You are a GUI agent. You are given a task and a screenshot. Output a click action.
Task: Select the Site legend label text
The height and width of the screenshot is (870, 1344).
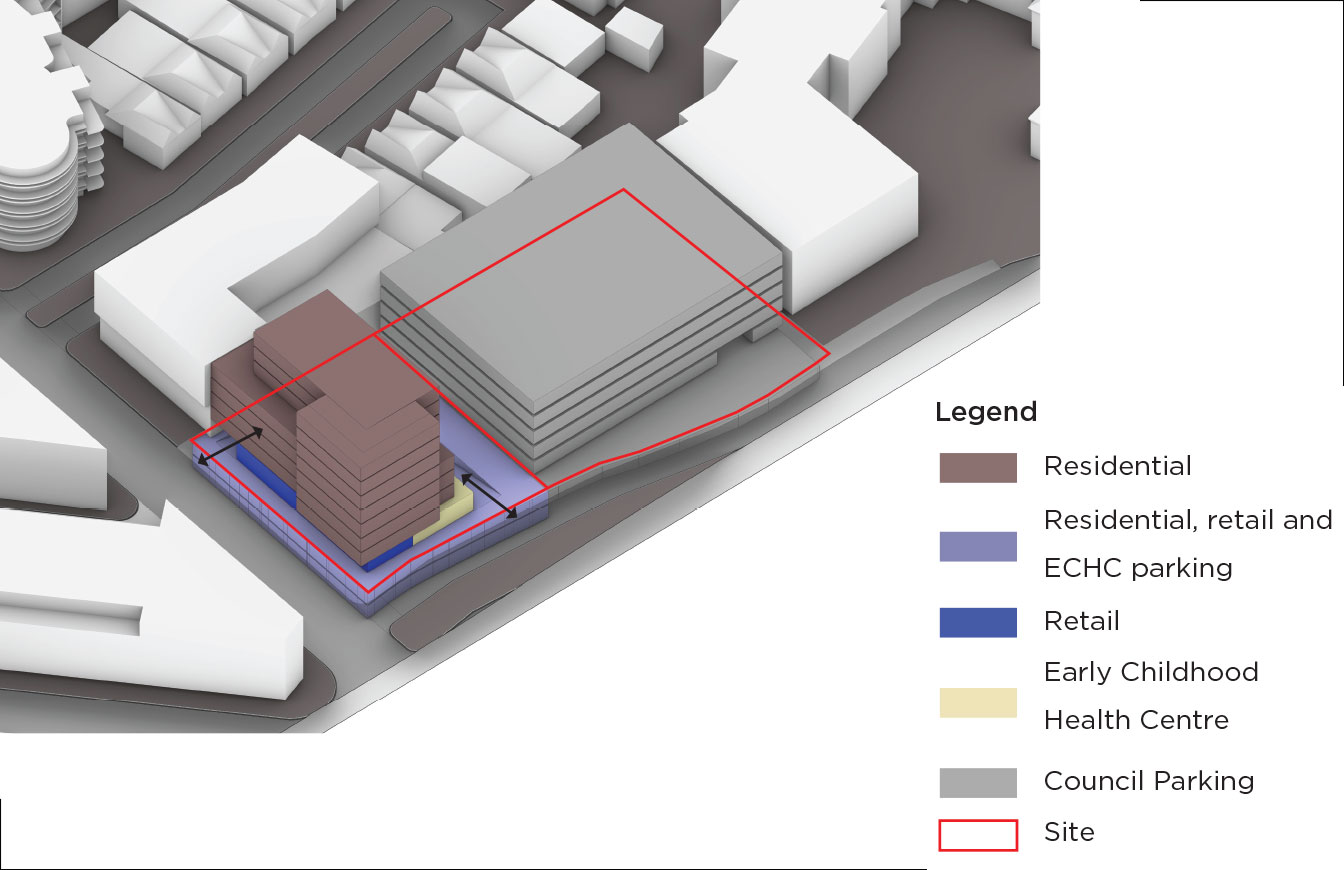(1068, 832)
